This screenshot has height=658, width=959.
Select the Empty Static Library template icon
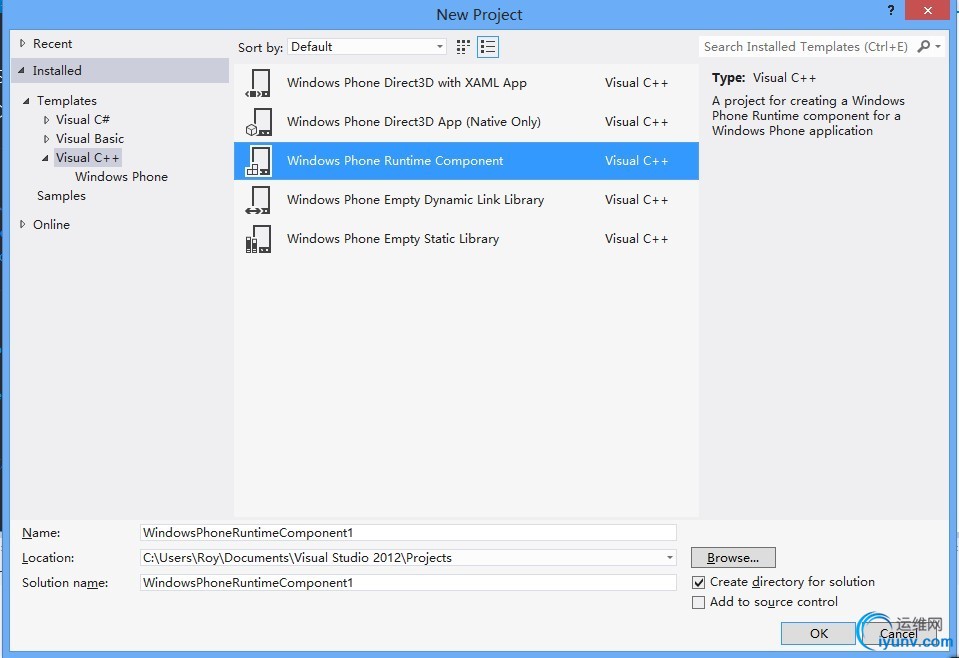coord(258,239)
